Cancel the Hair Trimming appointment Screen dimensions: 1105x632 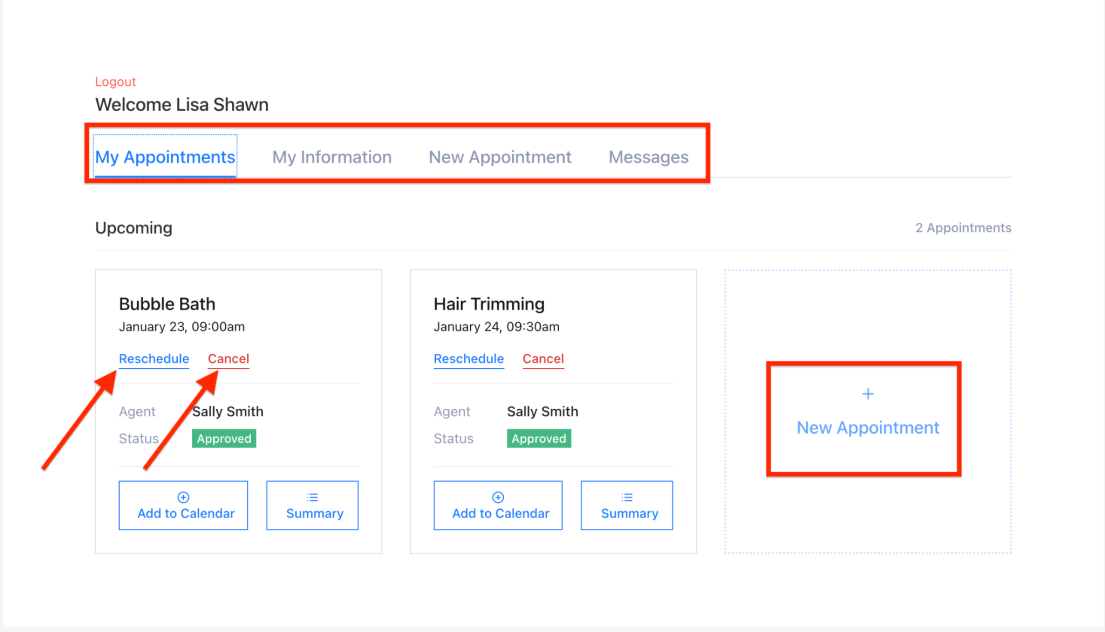[543, 359]
